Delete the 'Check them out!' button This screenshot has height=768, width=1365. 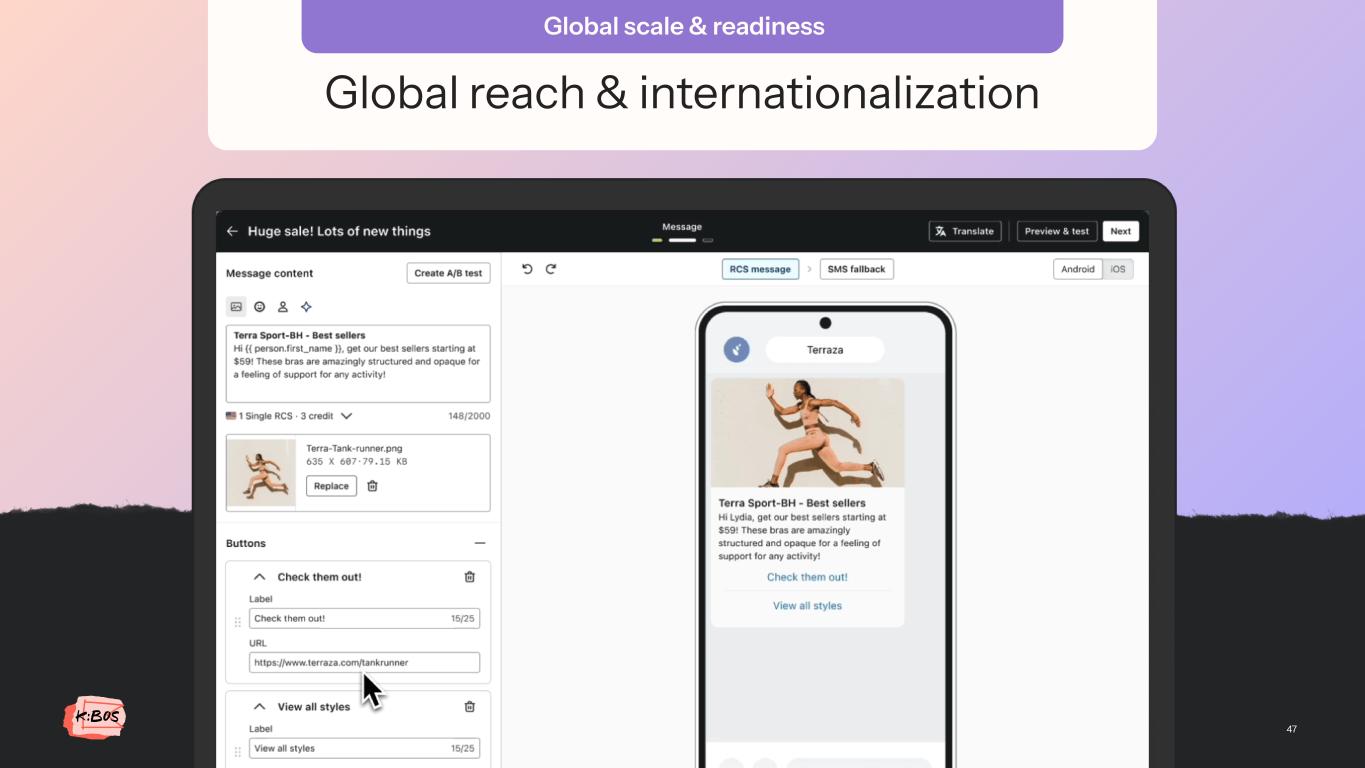[x=470, y=577]
